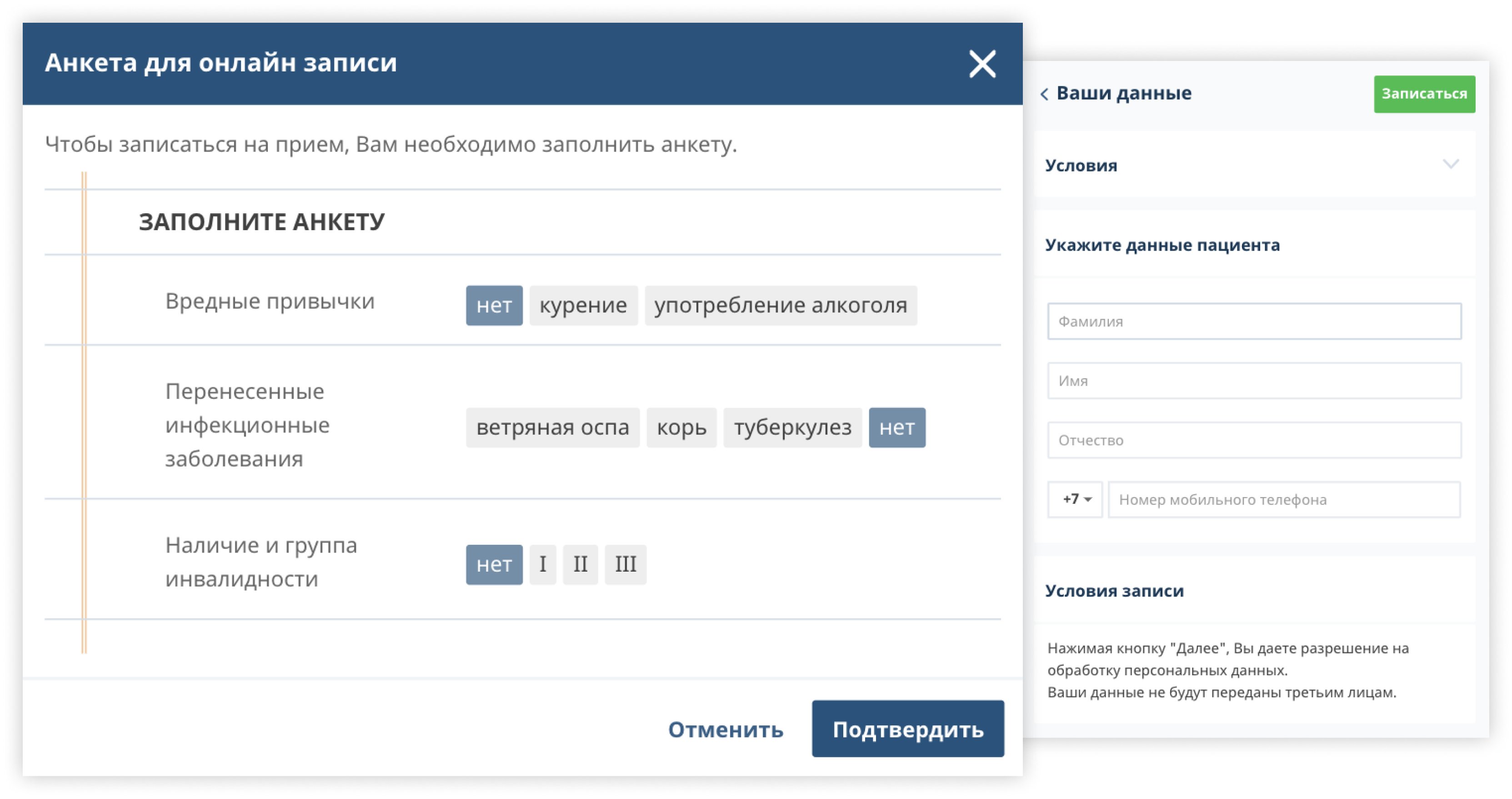Select курение as a вредная привычка
This screenshot has width=1512, height=799.
coord(583,305)
